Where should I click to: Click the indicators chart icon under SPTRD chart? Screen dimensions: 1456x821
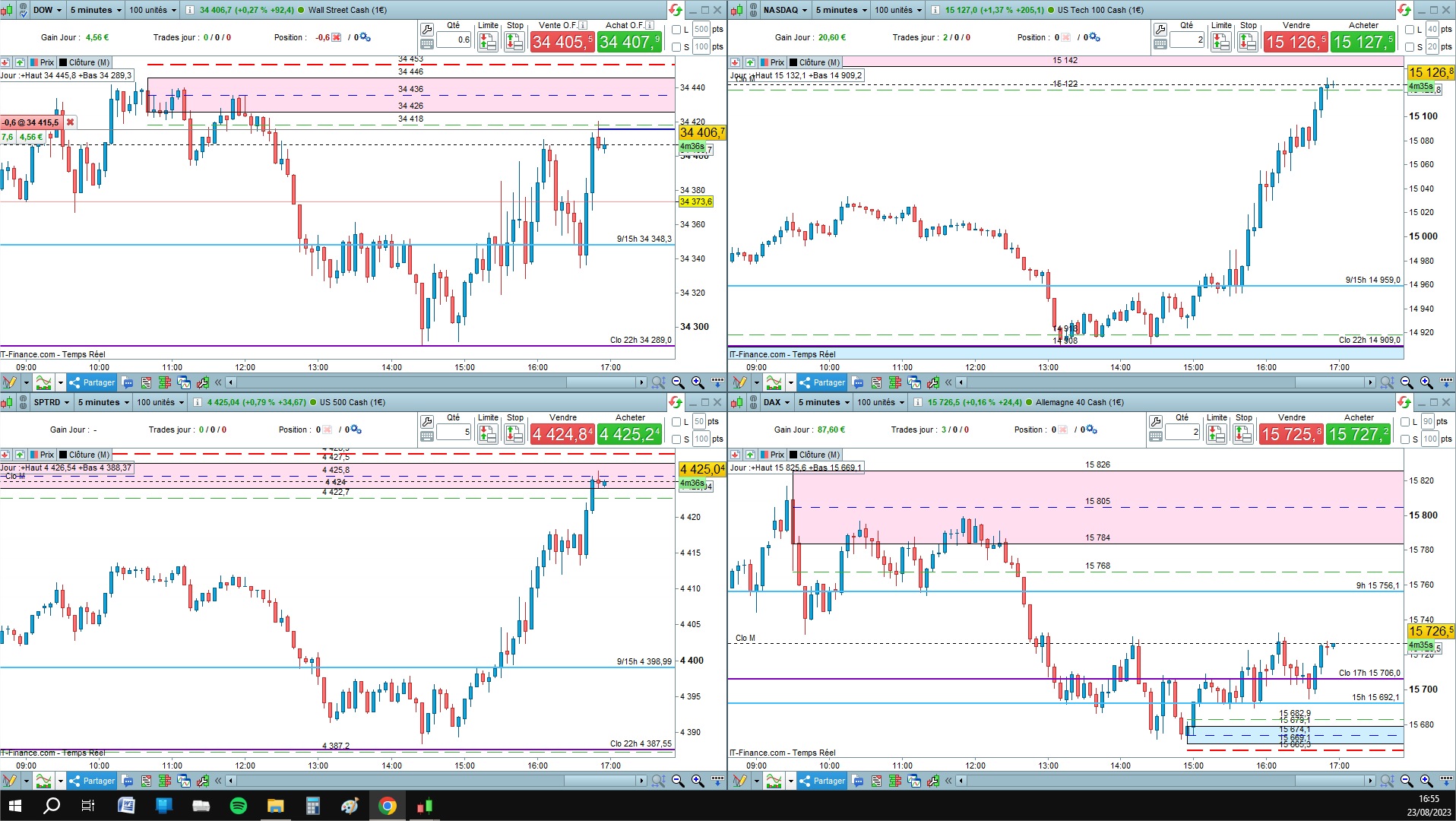pyautogui.click(x=43, y=781)
